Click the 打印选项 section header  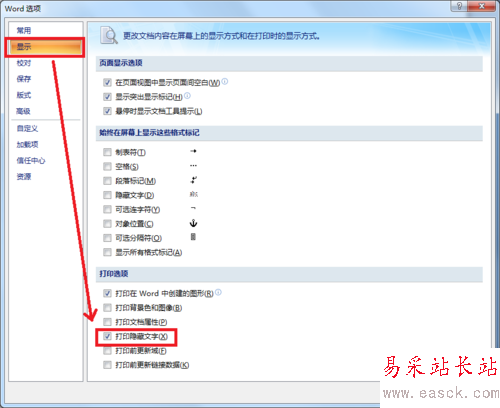[x=289, y=274]
